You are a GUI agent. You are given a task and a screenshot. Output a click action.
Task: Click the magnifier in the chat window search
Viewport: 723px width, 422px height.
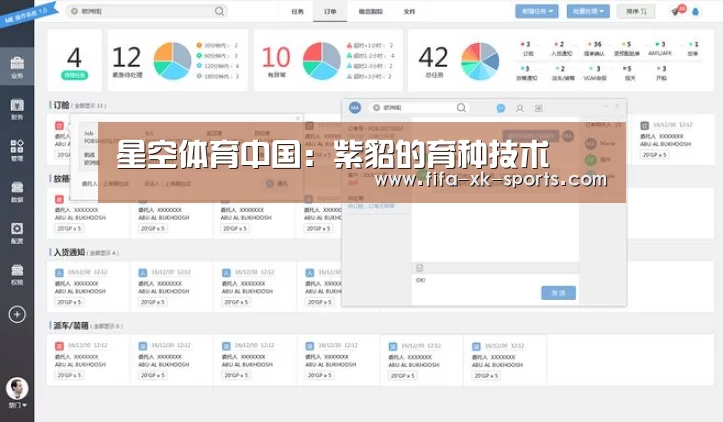click(x=461, y=107)
